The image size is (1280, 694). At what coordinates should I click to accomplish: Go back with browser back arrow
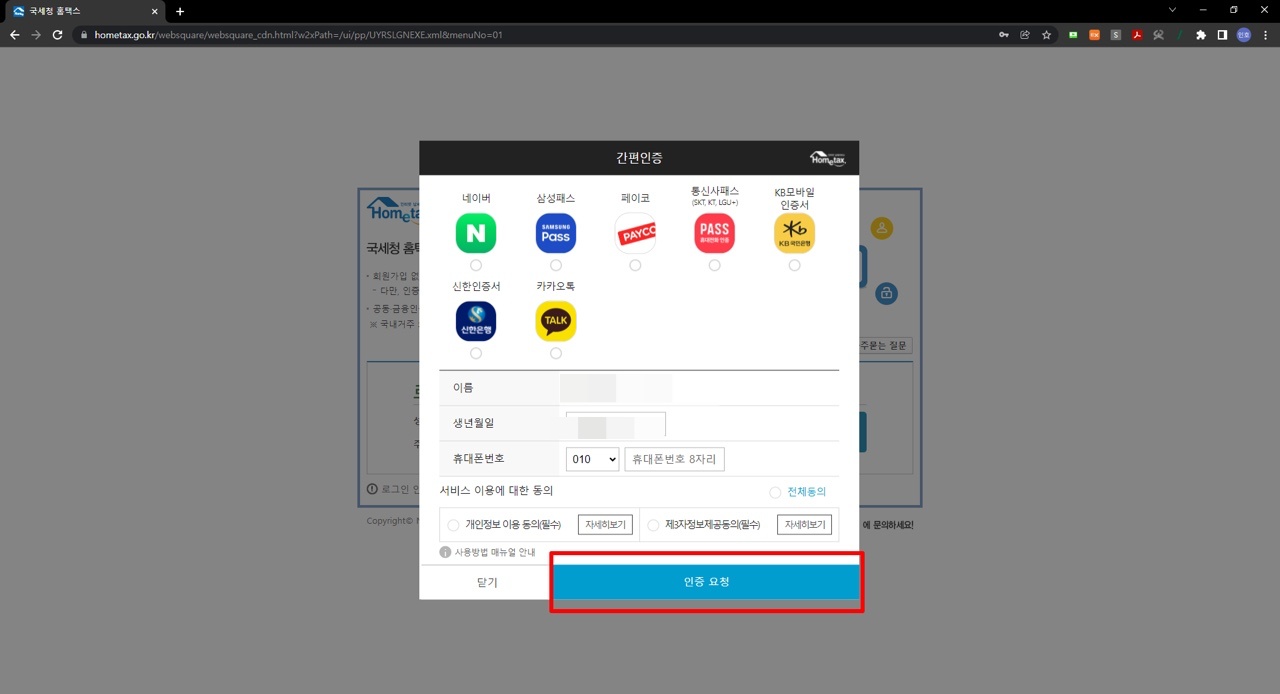click(14, 34)
